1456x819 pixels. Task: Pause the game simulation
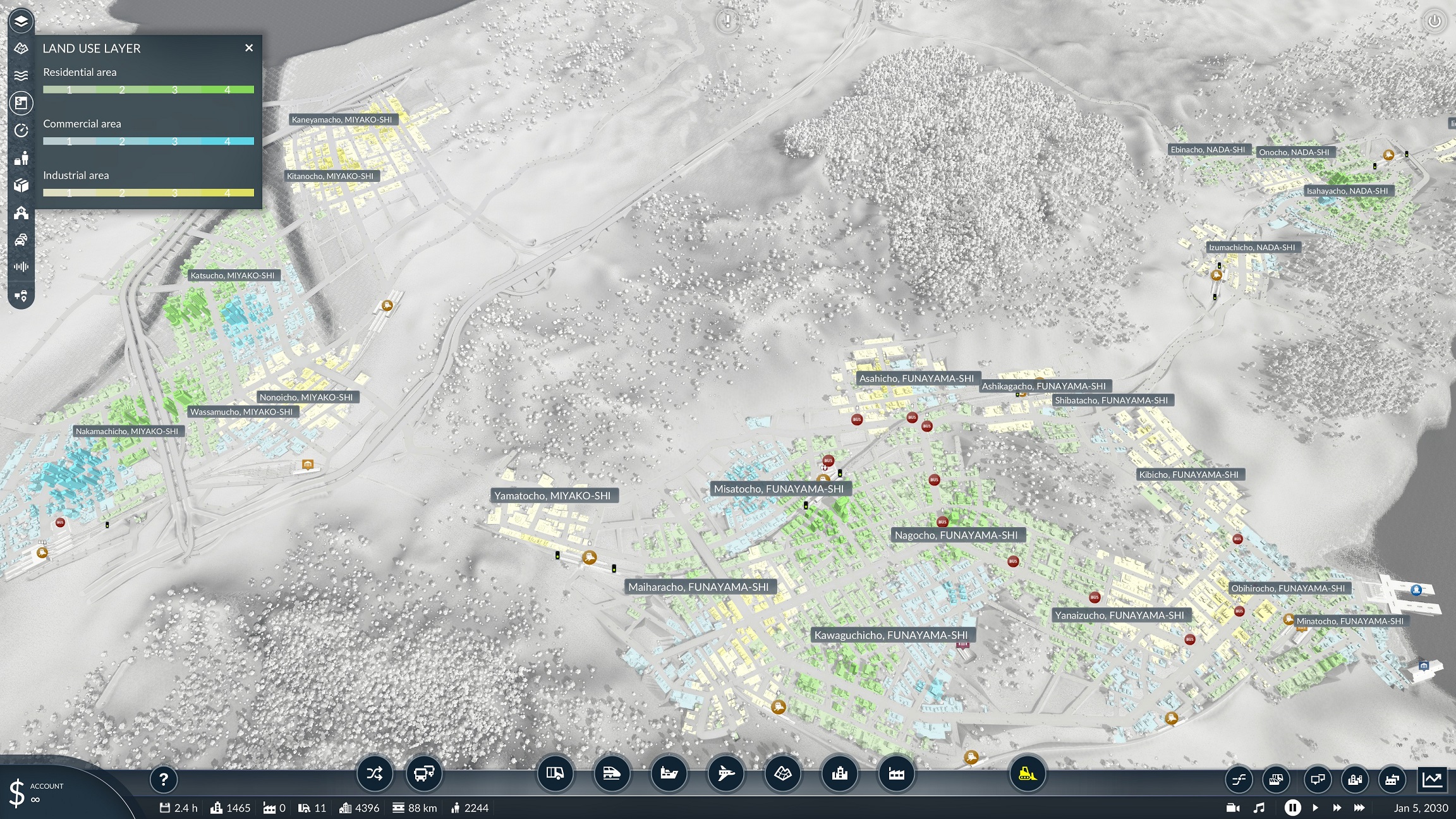pos(1292,808)
